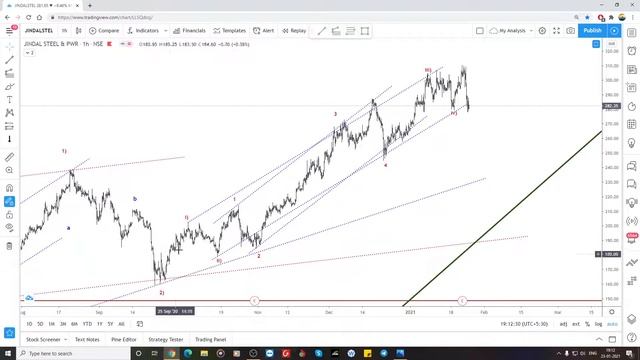This screenshot has height=360, width=640.
Task: Toggle percent scale mode
Action: [x=587, y=324]
